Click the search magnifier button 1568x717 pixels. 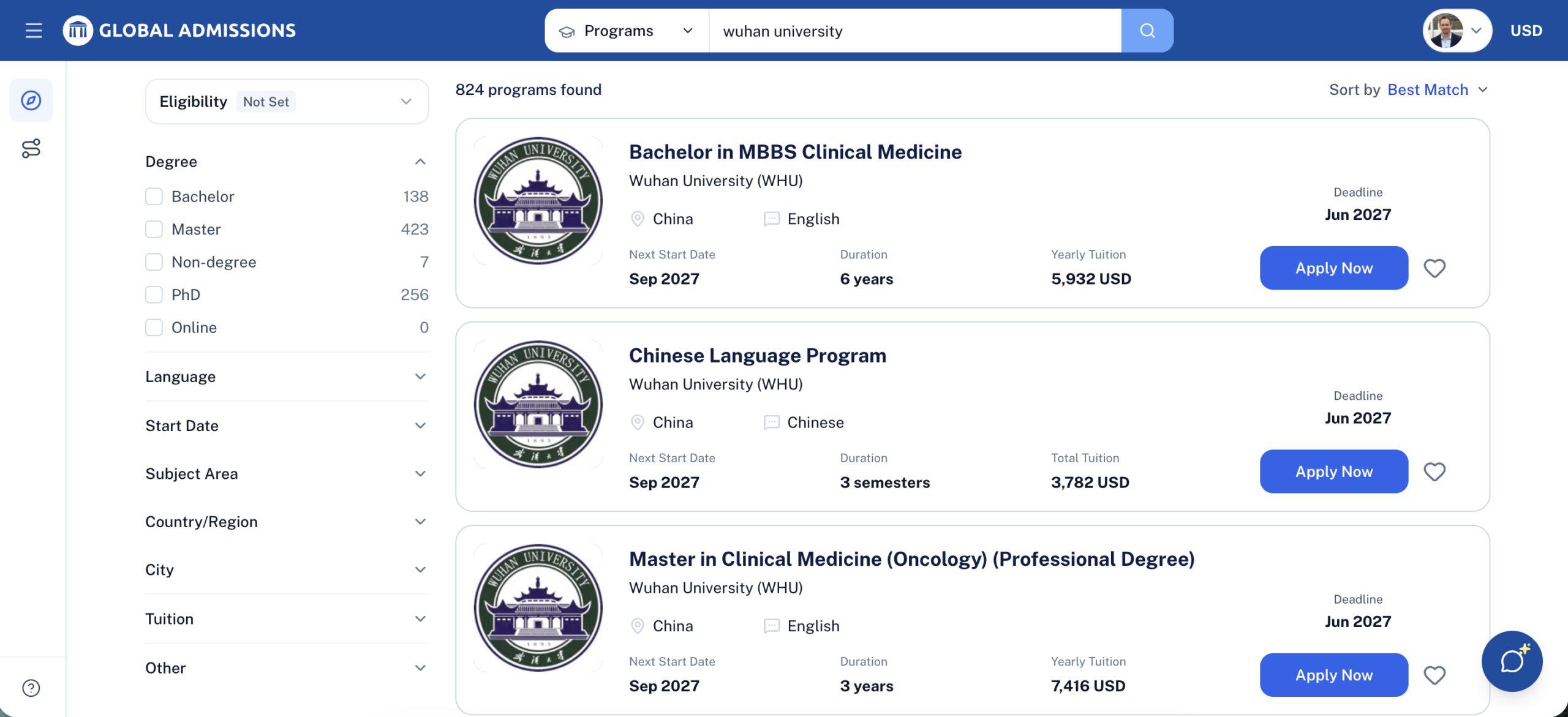[x=1147, y=31]
